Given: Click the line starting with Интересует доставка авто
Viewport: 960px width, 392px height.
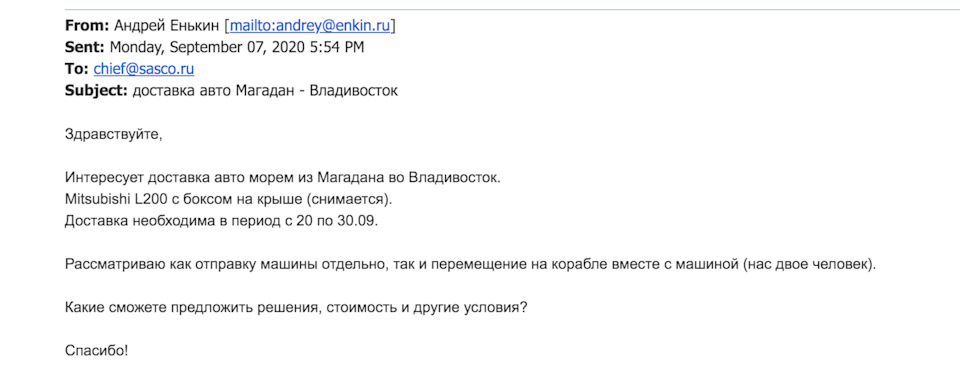Looking at the screenshot, I should (x=283, y=178).
